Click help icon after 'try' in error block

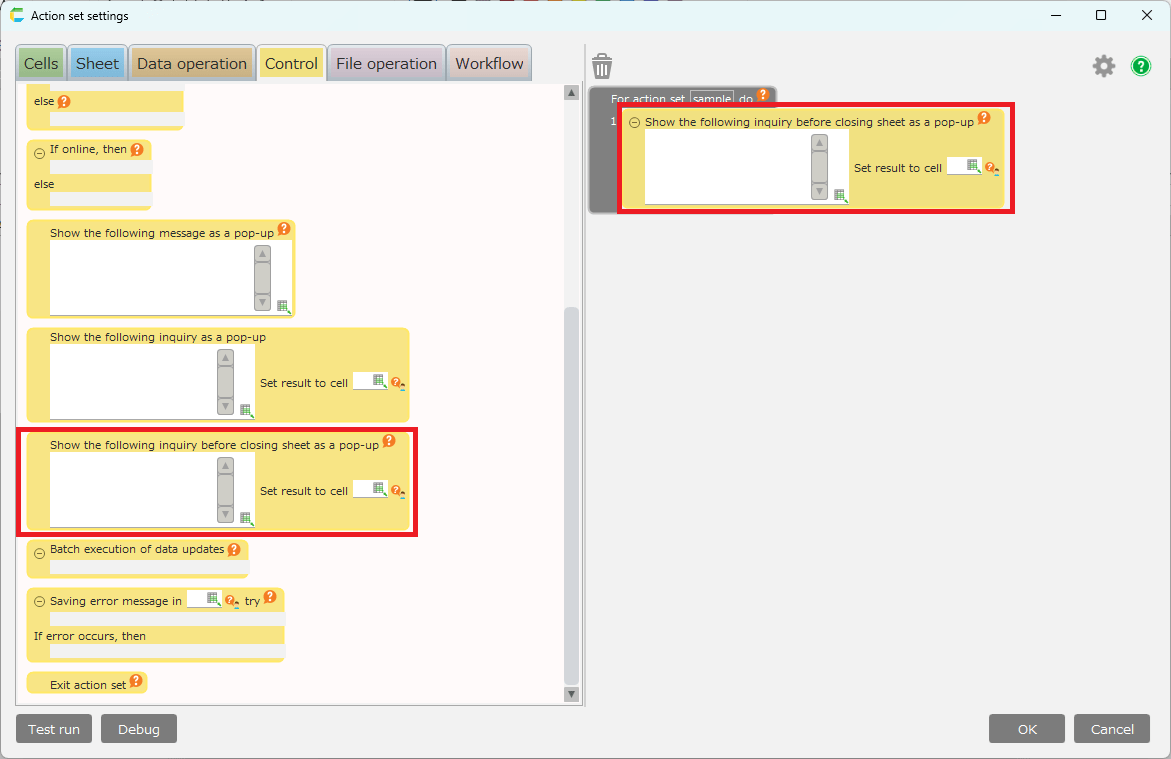pos(270,597)
